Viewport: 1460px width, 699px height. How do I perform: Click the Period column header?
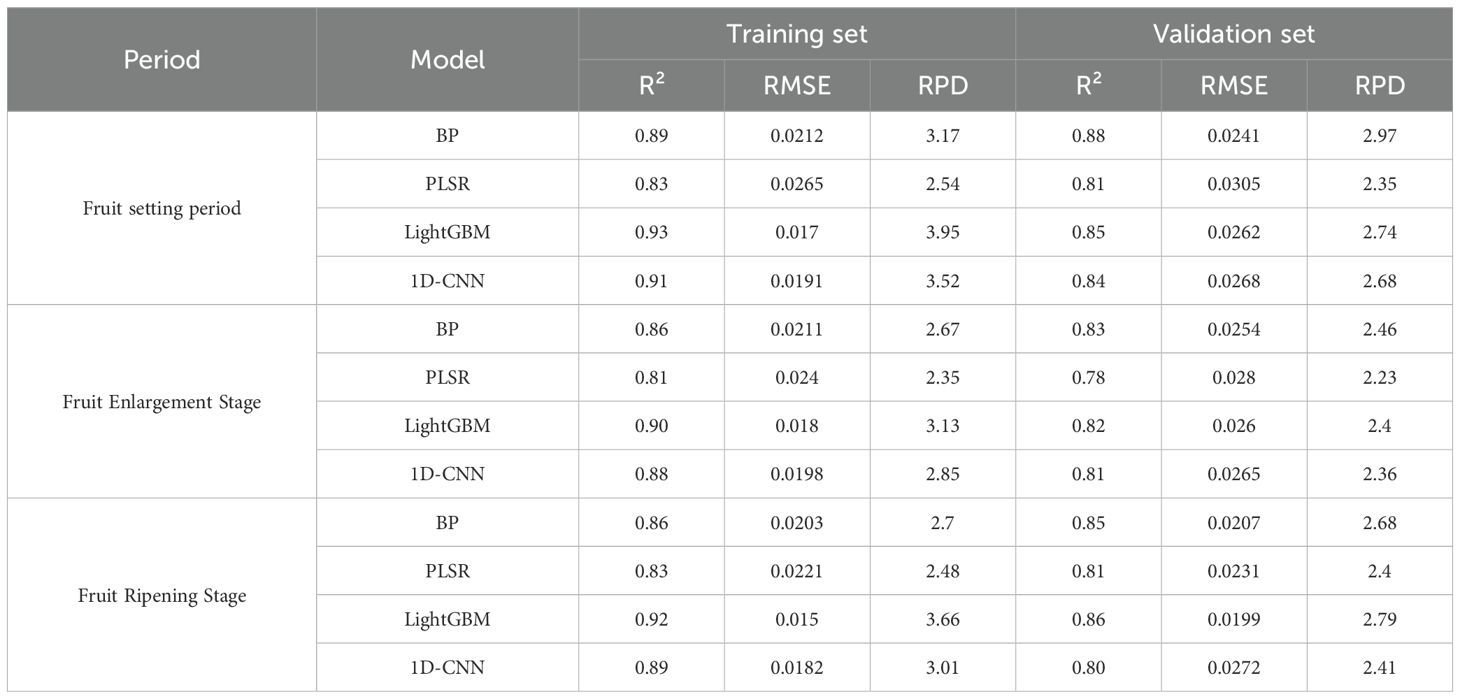click(x=162, y=60)
